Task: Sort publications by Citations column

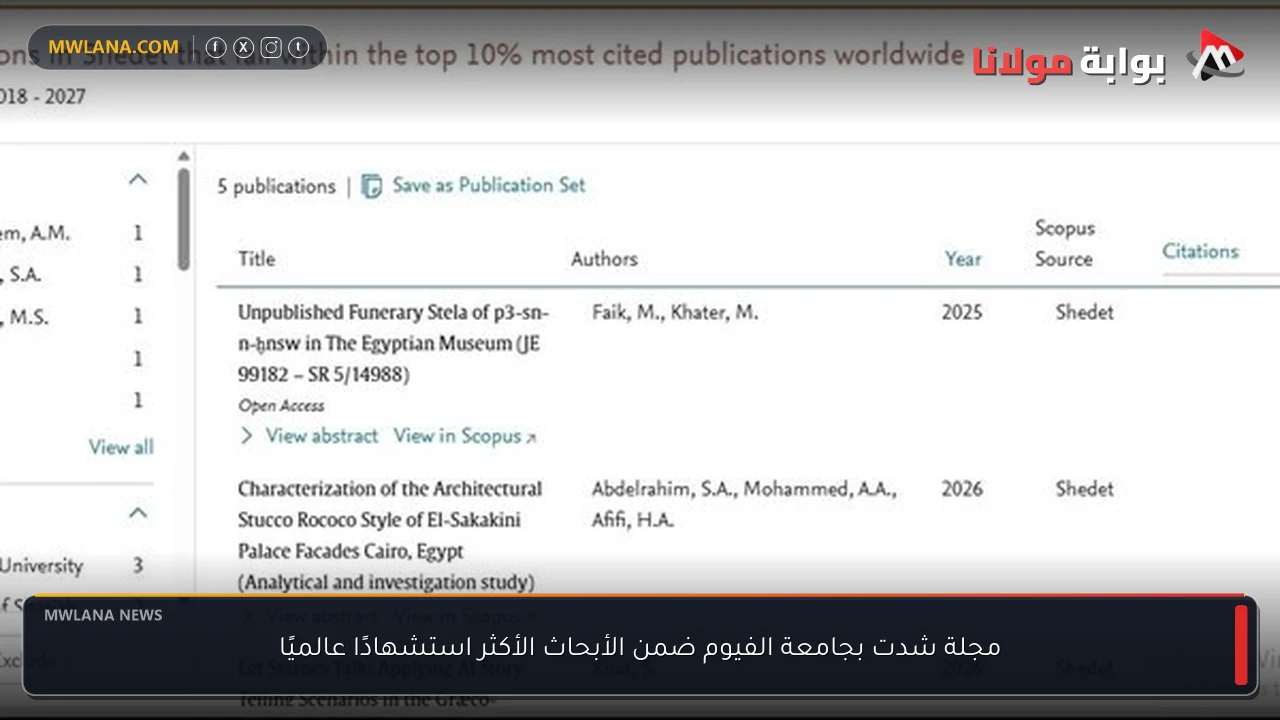Action: point(1200,251)
